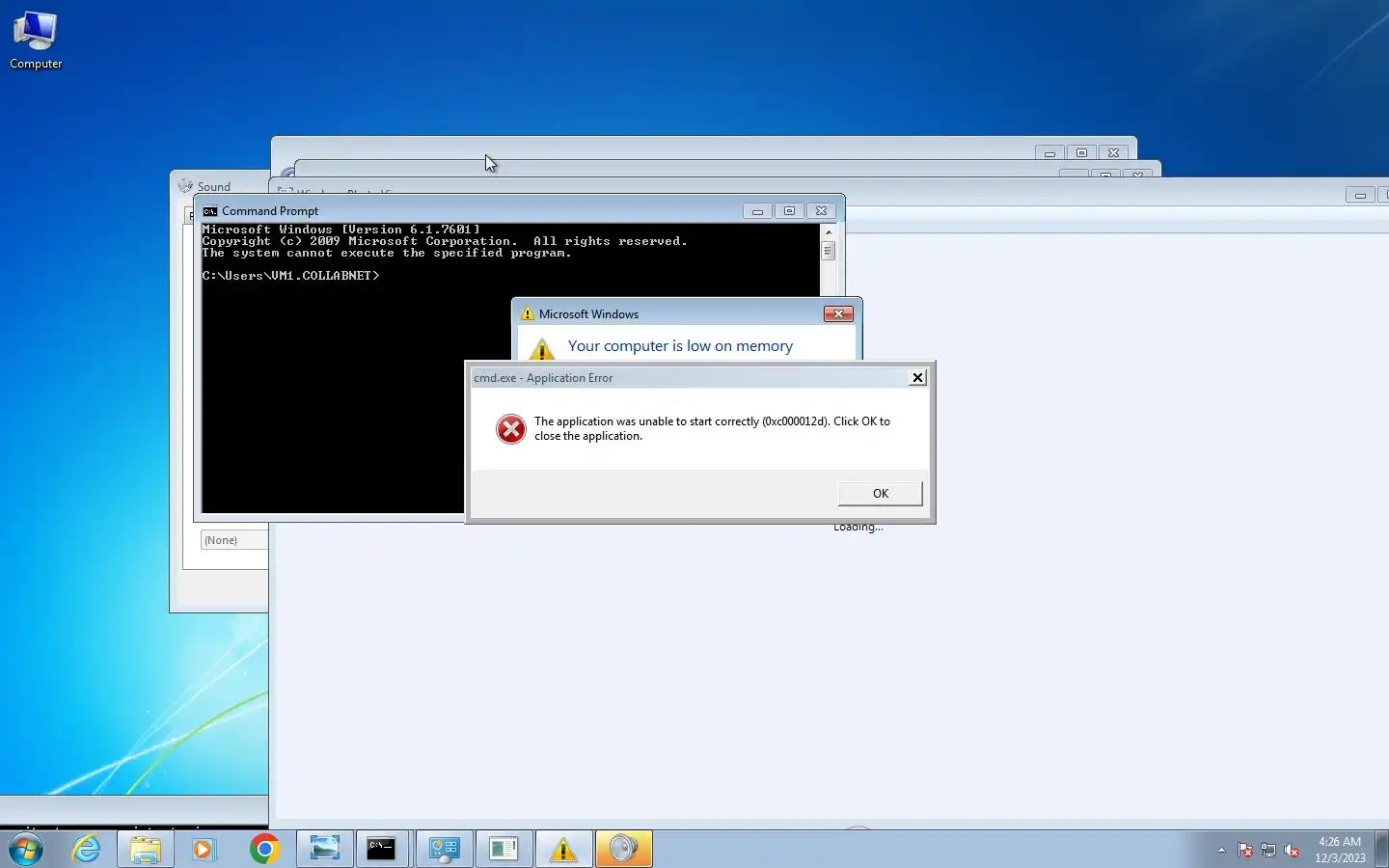Launch Internet Explorer from the taskbar
Viewport: 1389px width, 868px height.
point(87,849)
